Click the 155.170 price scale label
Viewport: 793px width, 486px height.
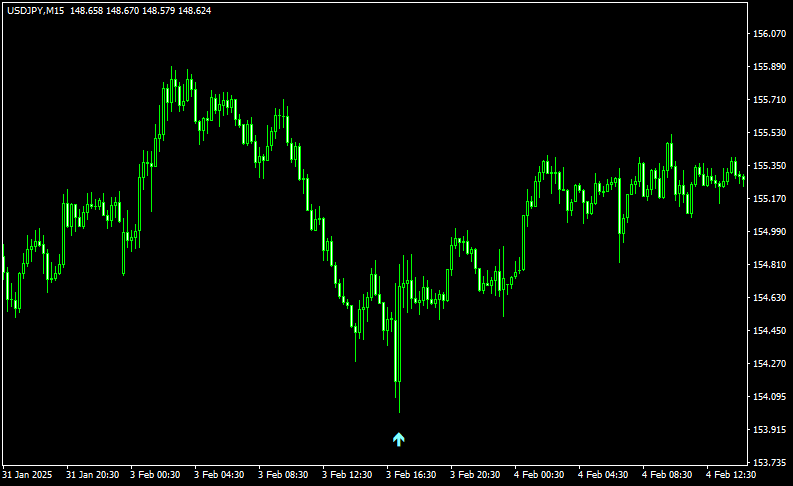[x=768, y=199]
